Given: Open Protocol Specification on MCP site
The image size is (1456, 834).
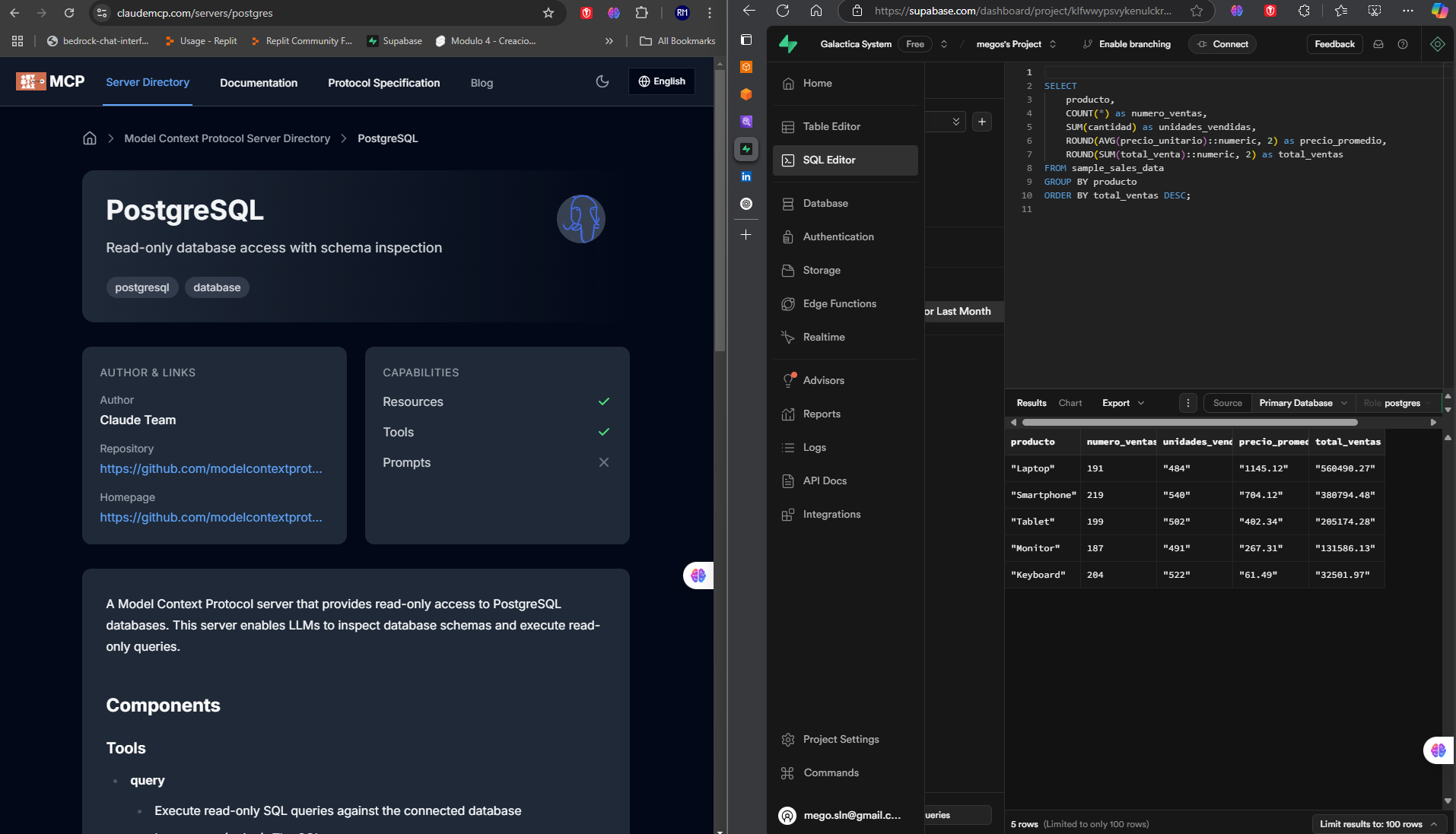Looking at the screenshot, I should 384,83.
